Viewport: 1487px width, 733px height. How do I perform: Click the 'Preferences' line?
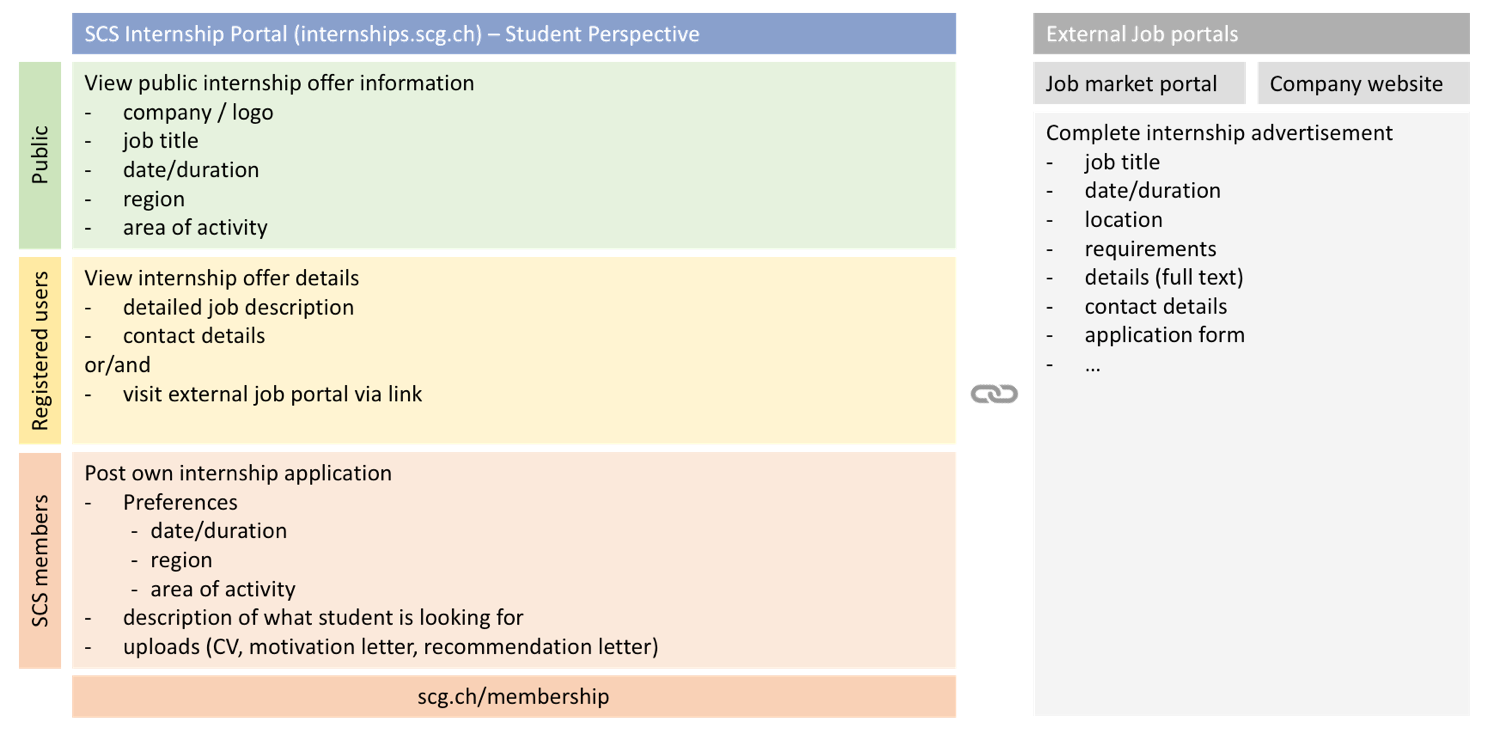click(180, 502)
